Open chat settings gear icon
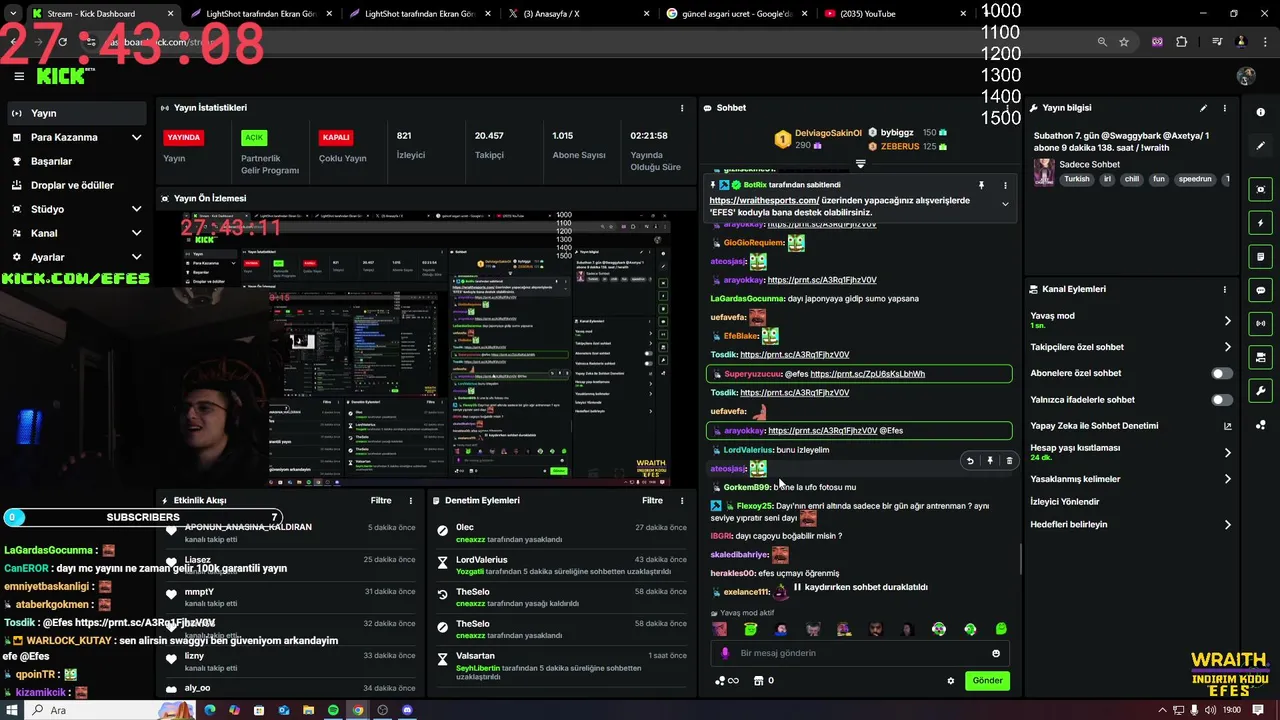1280x720 pixels. (x=951, y=681)
